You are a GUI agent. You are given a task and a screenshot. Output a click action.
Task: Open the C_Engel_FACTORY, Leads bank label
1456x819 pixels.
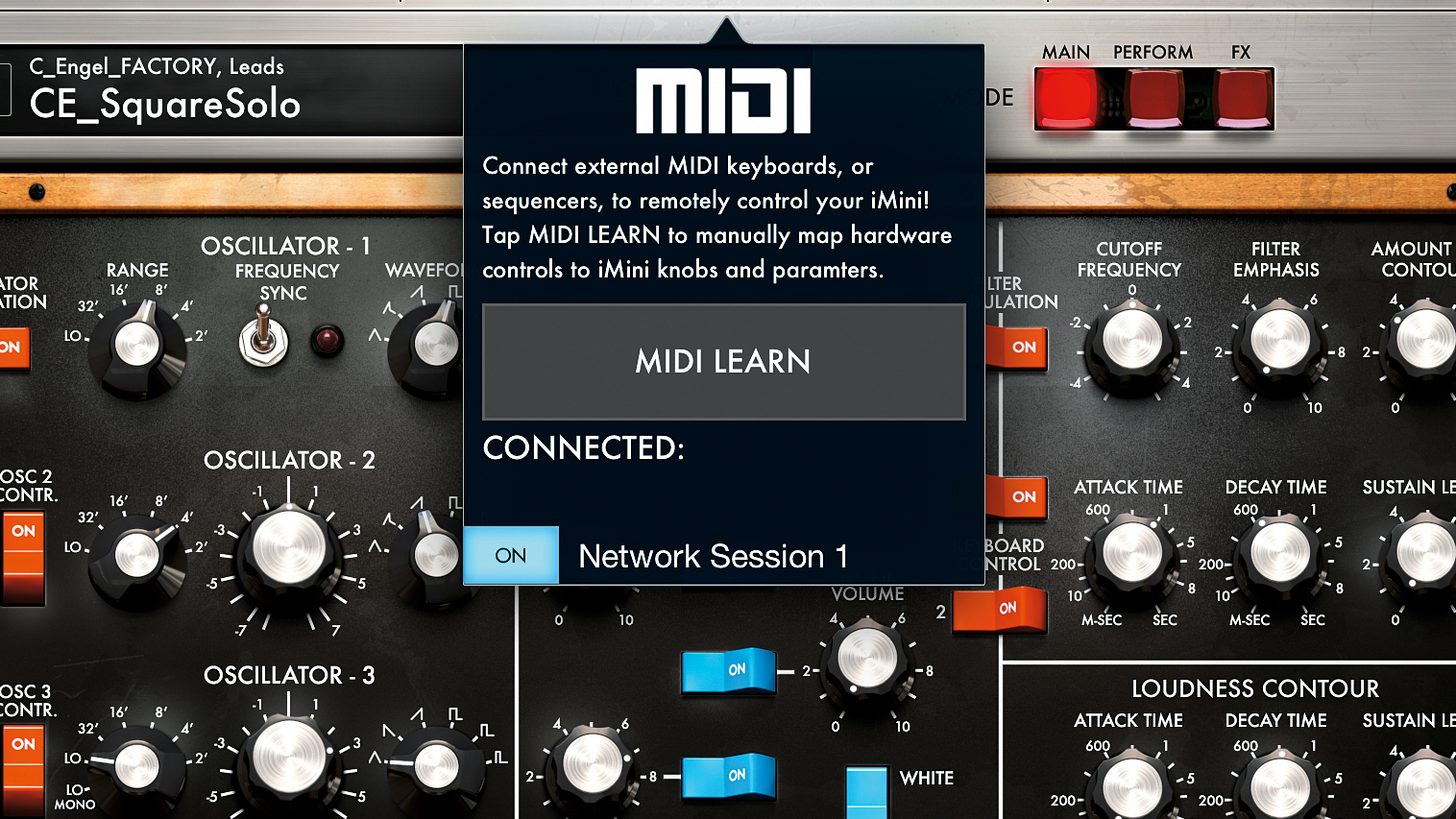157,66
